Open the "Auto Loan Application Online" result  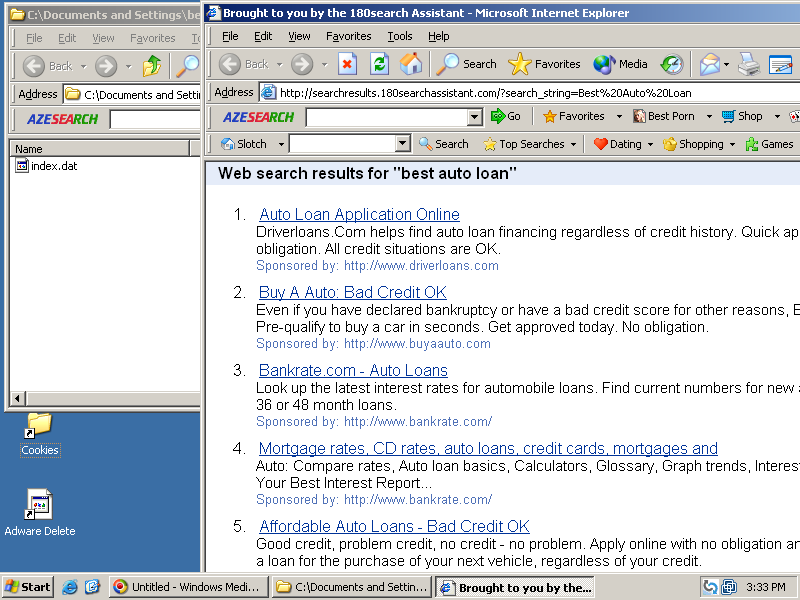tap(359, 214)
